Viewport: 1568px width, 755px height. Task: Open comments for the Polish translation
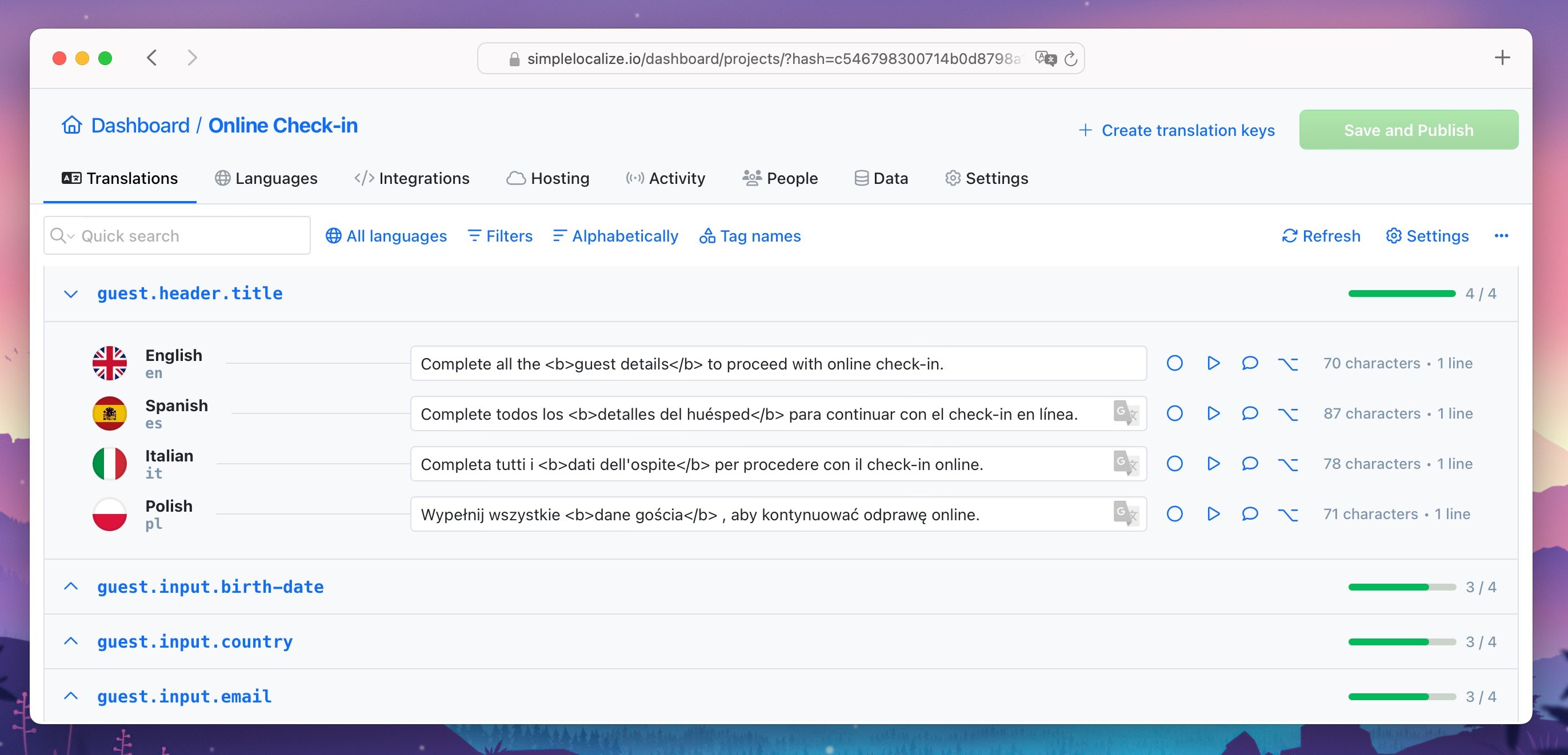1250,514
